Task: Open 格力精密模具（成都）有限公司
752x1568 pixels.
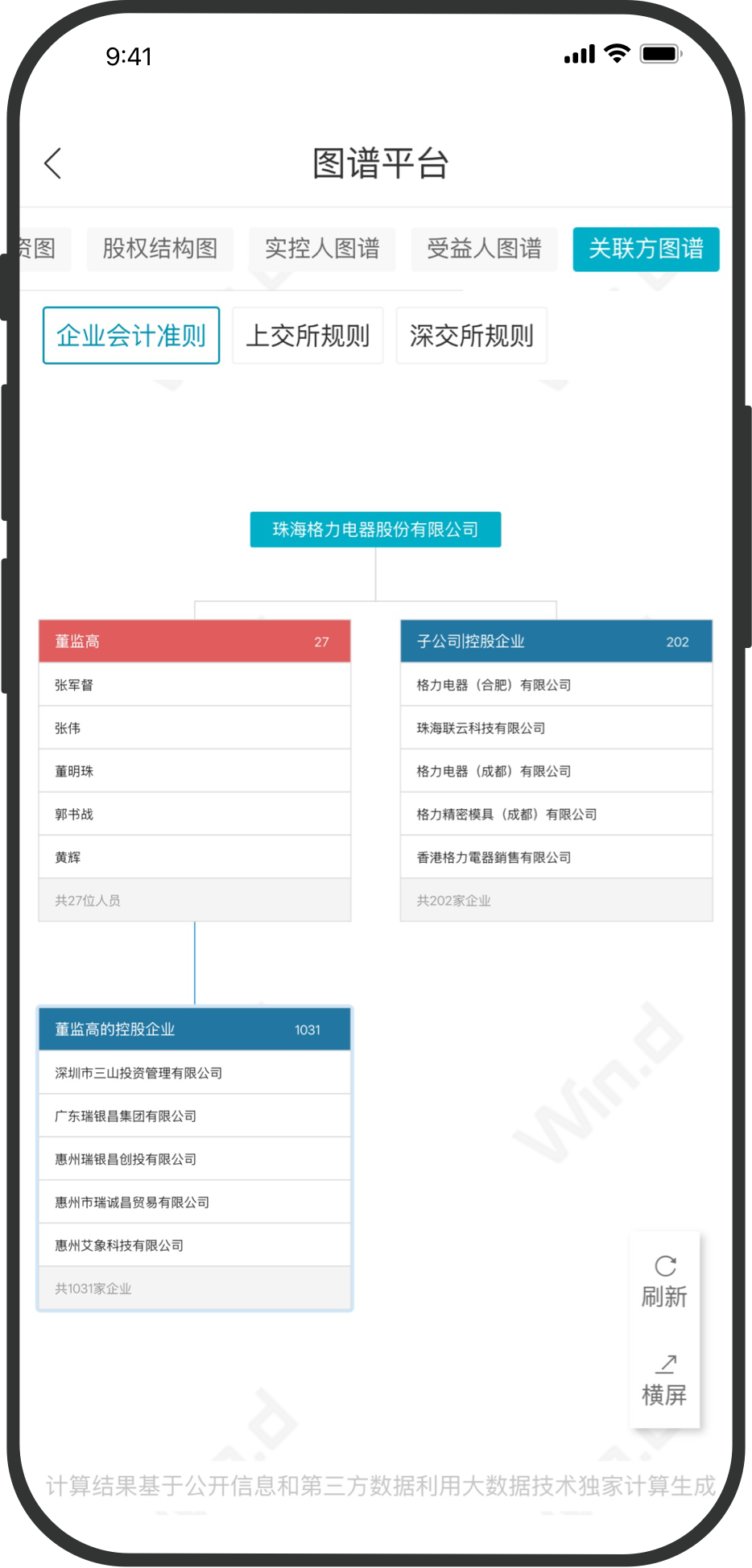Action: [556, 814]
